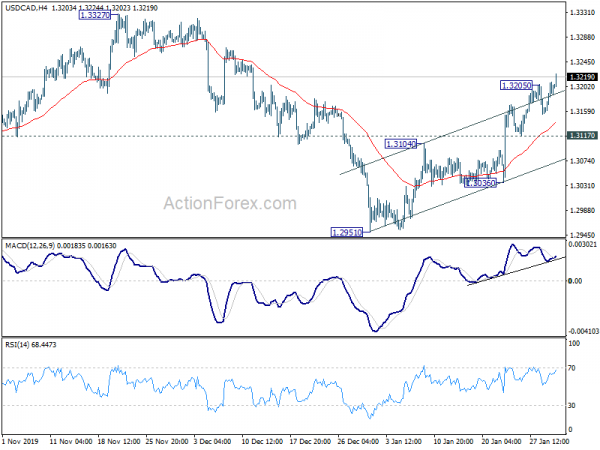Click the current price tag 1.32190
Viewport: 600px width, 450px height.
pyautogui.click(x=582, y=77)
